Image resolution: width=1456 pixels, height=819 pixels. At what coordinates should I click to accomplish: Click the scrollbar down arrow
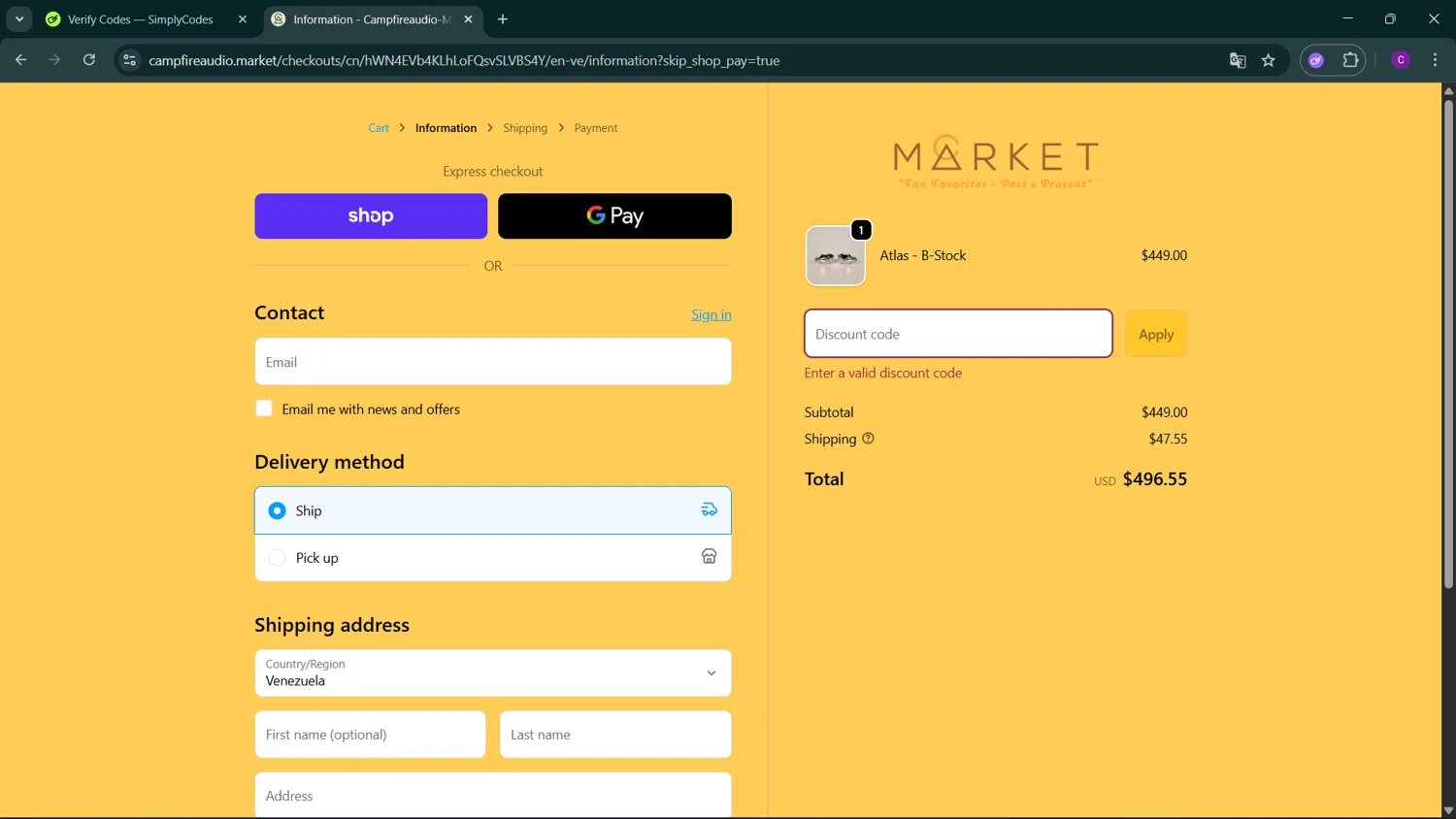[1448, 810]
